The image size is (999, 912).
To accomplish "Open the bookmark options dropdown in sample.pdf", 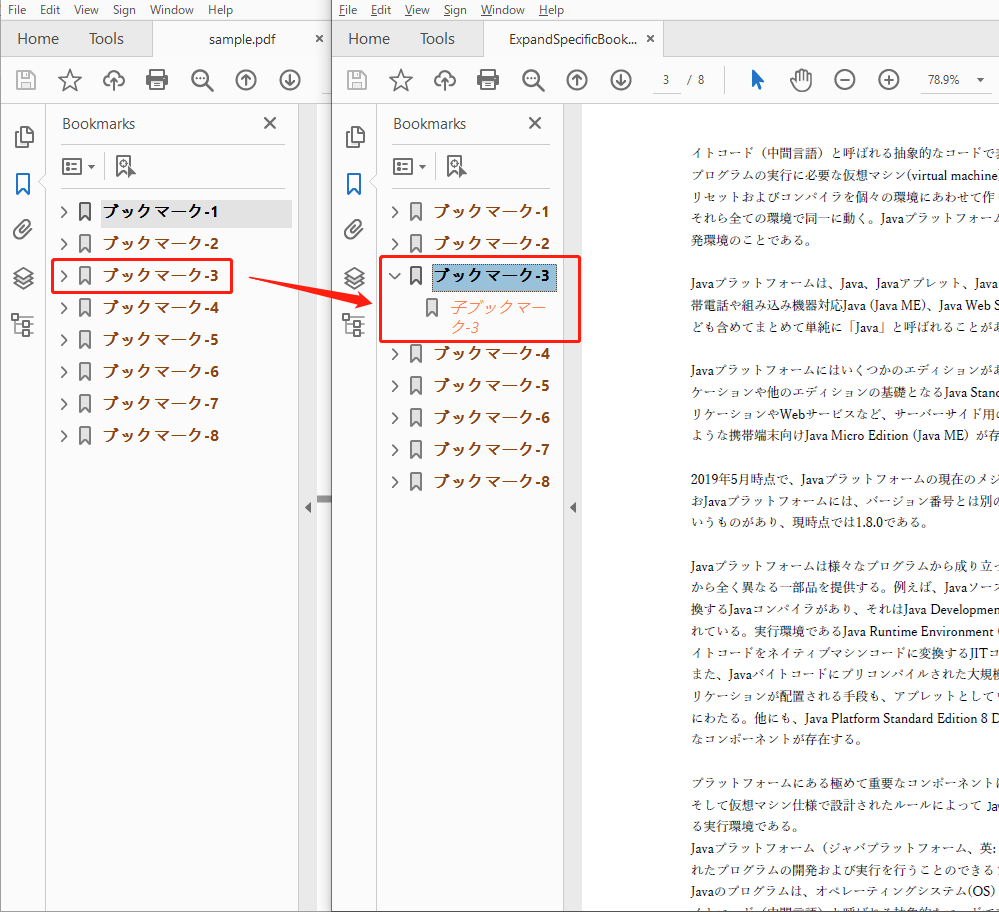I will coord(78,167).
